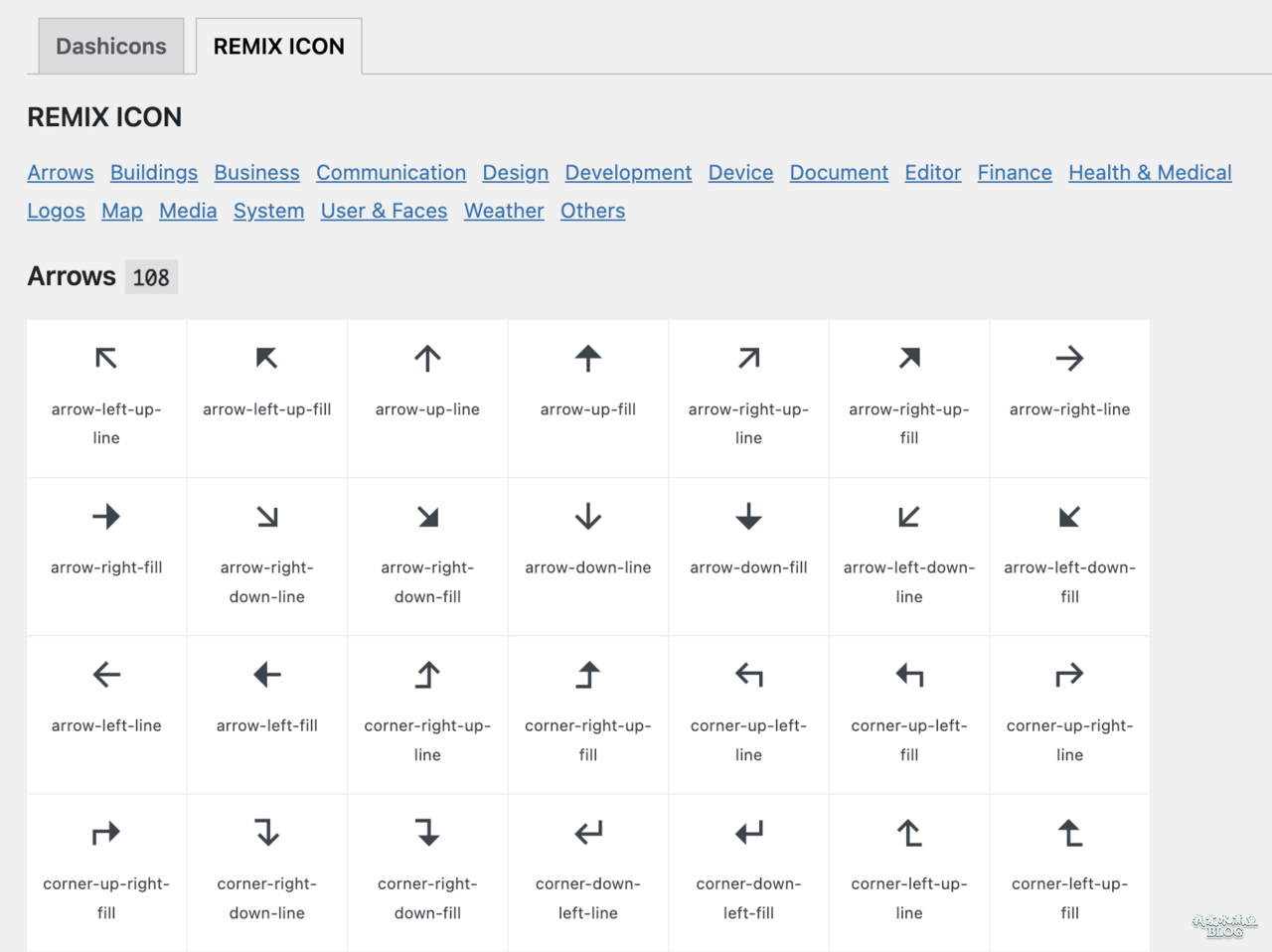This screenshot has height=952, width=1272.
Task: Jump to the Arrows category link
Action: pyautogui.click(x=61, y=173)
